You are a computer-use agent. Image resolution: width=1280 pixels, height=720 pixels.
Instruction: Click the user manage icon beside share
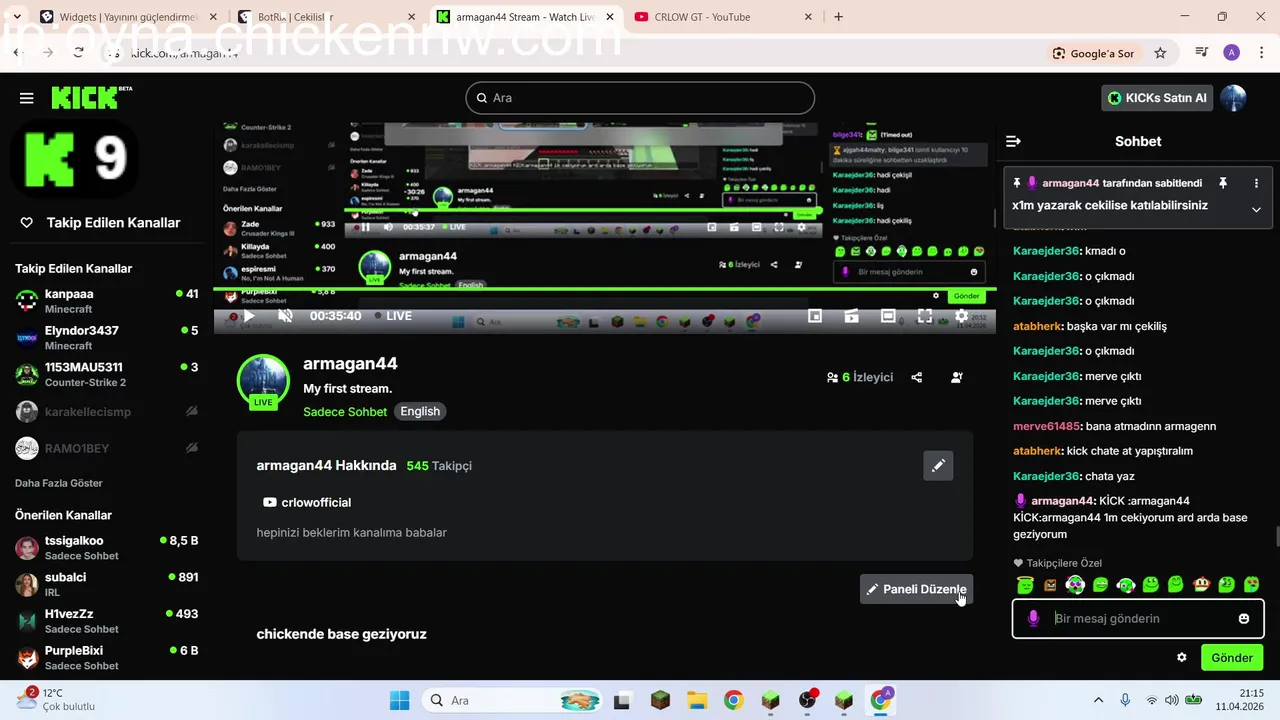957,377
